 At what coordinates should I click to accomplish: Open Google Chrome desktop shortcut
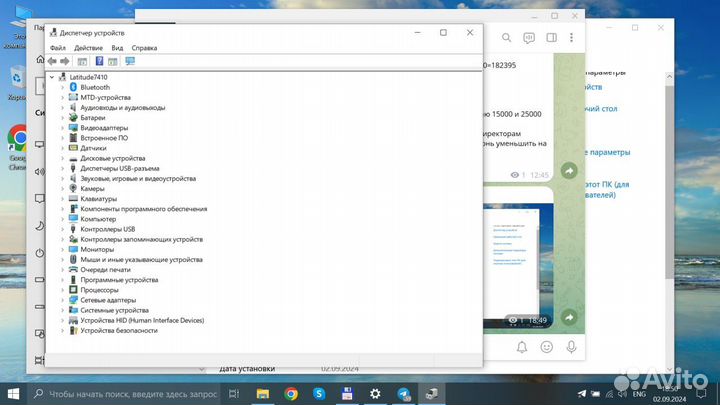click(17, 146)
